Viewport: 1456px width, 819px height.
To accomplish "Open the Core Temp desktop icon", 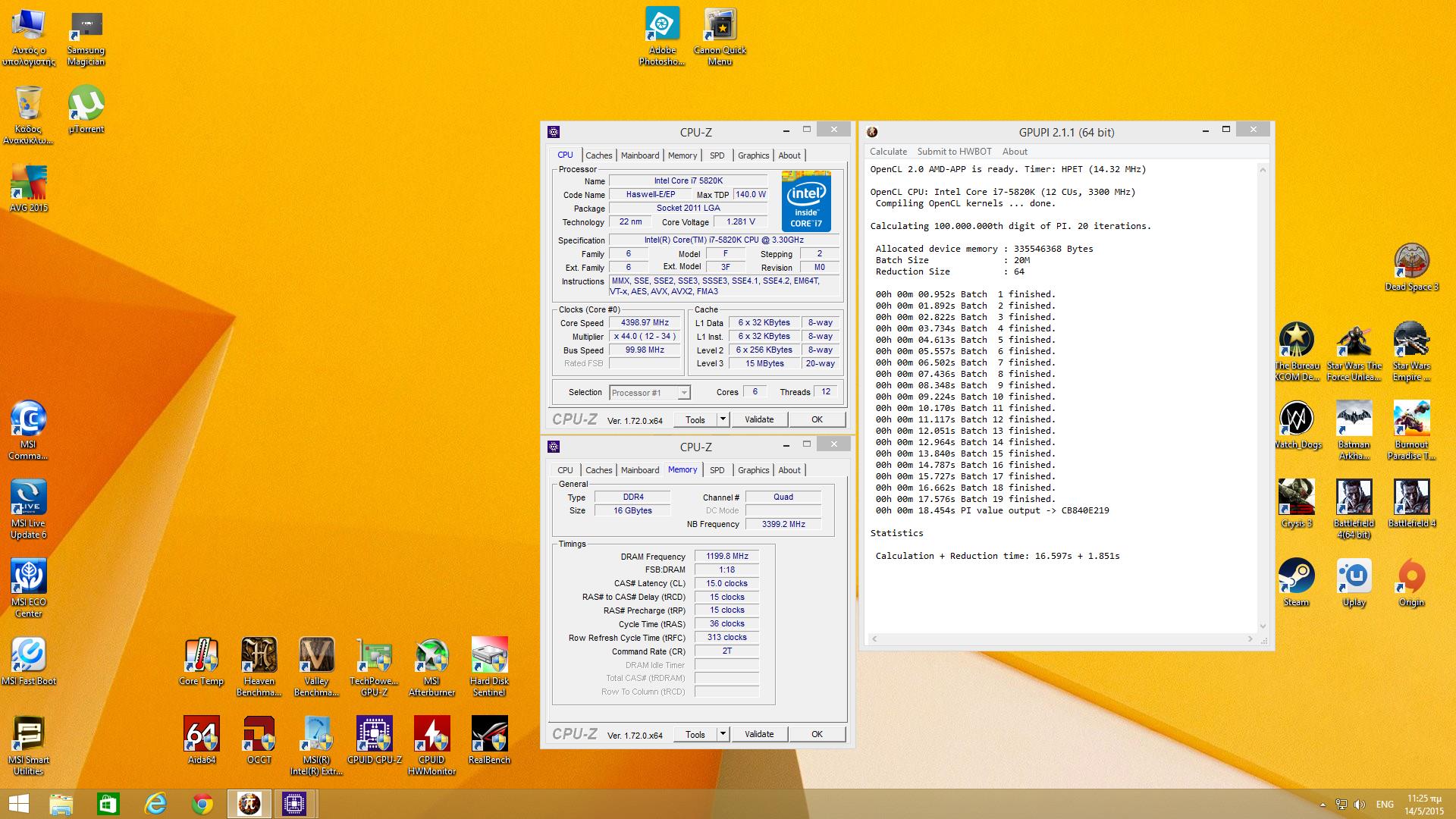I will click(201, 661).
